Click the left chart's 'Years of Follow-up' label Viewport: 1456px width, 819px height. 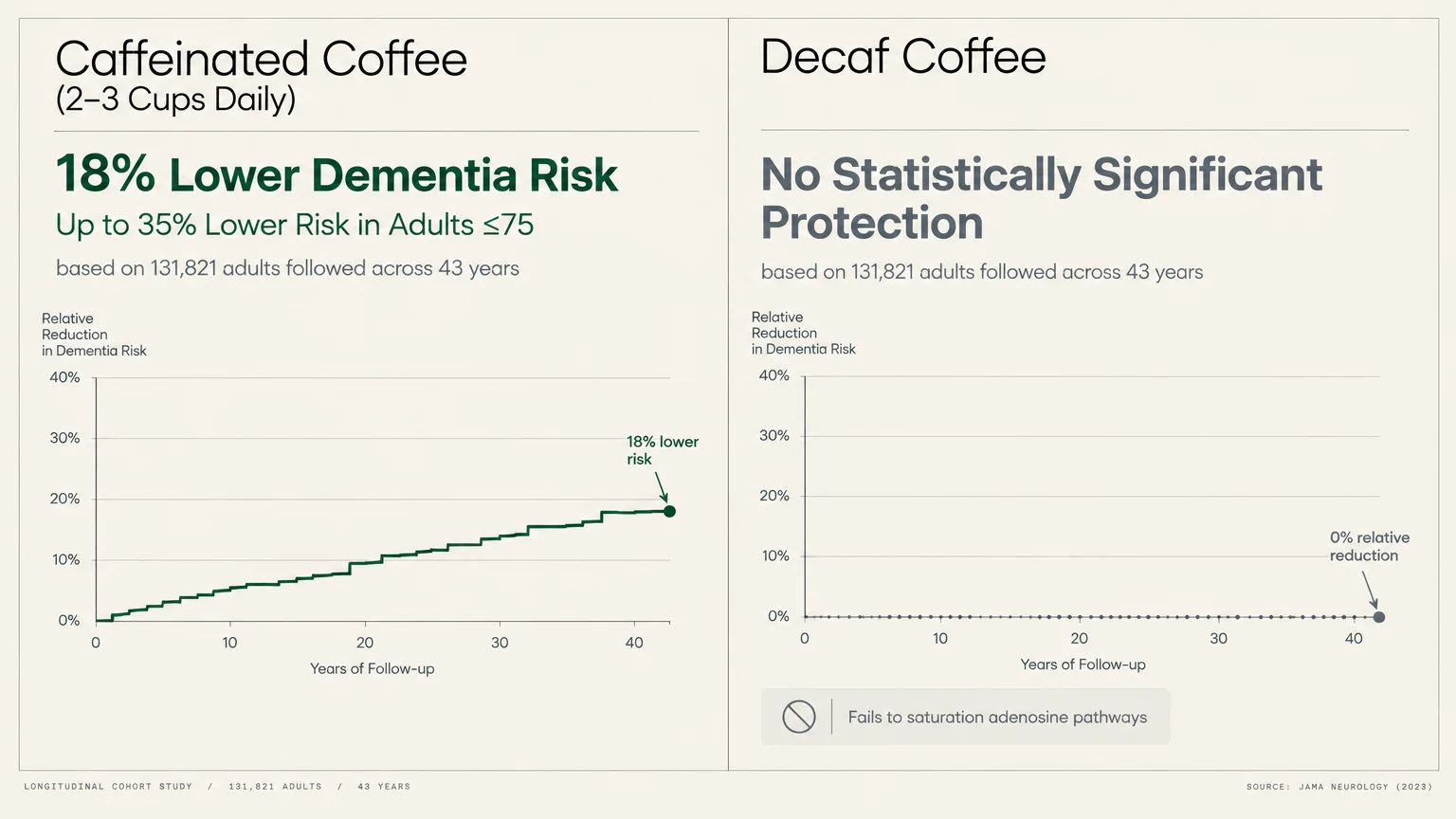point(372,668)
